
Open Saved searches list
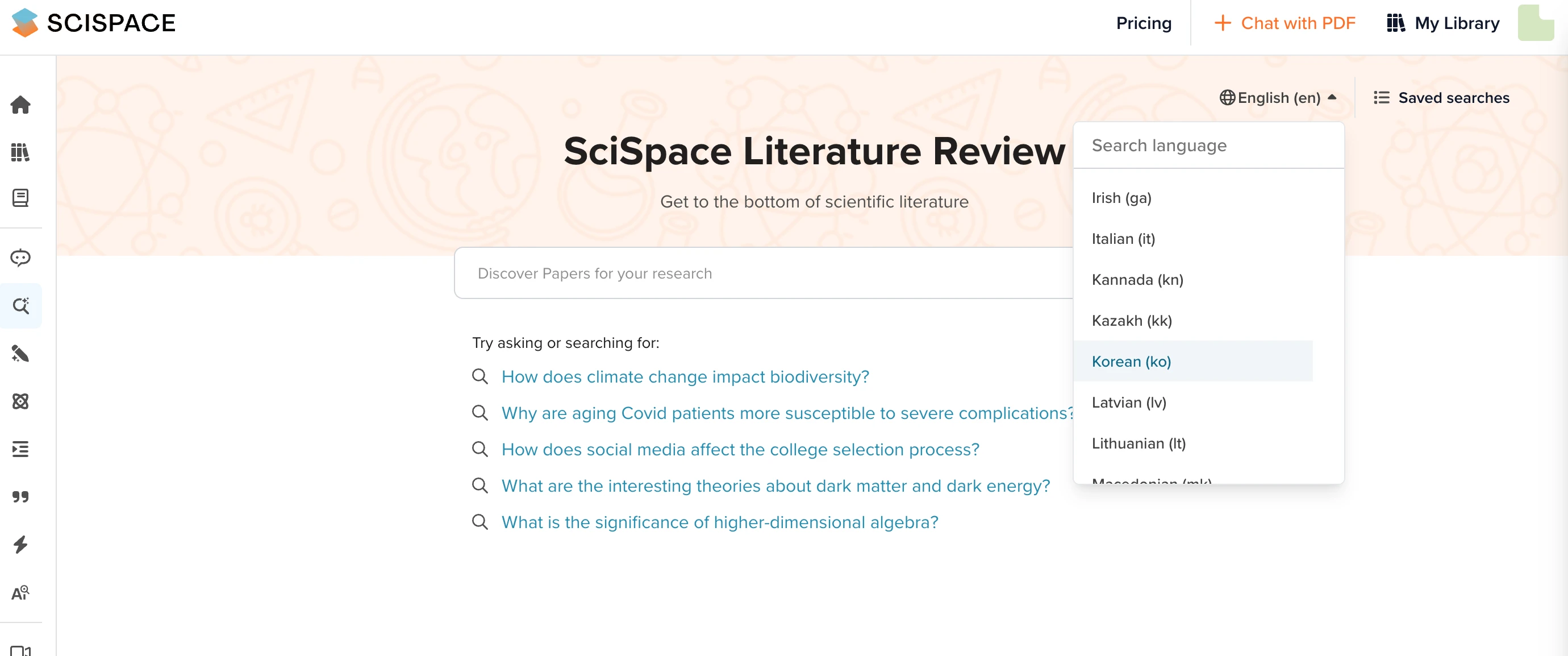(1441, 97)
